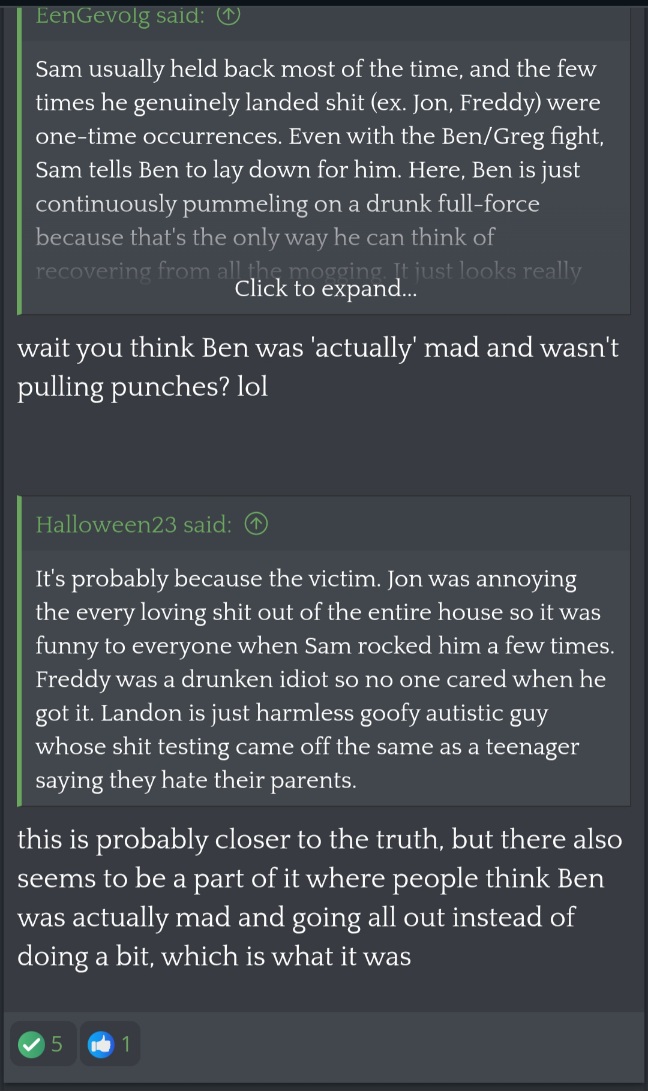The image size is (648, 1091).
Task: Click the green left border of Halloween23 quote
Action: coord(19,651)
